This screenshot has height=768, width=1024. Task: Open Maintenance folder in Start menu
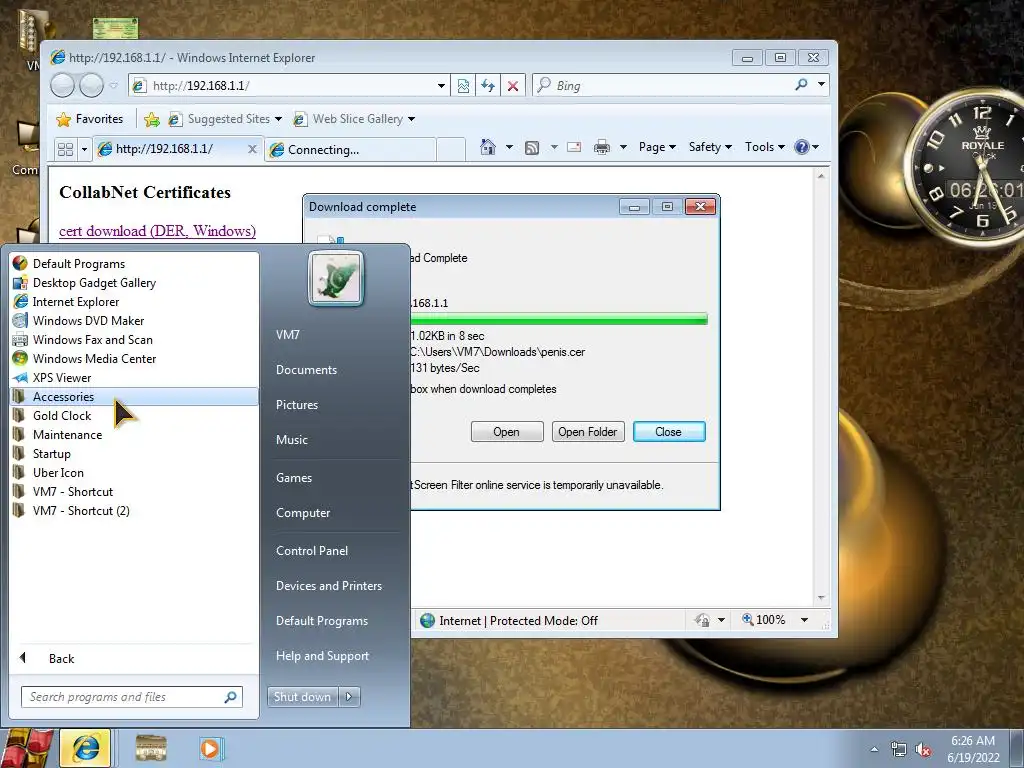point(135,434)
